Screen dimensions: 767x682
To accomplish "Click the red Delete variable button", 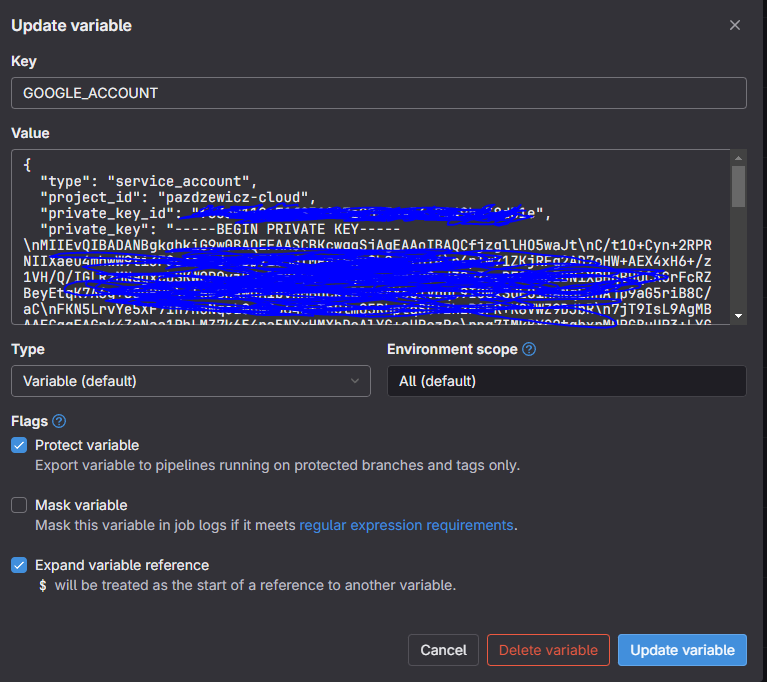I will pos(548,650).
